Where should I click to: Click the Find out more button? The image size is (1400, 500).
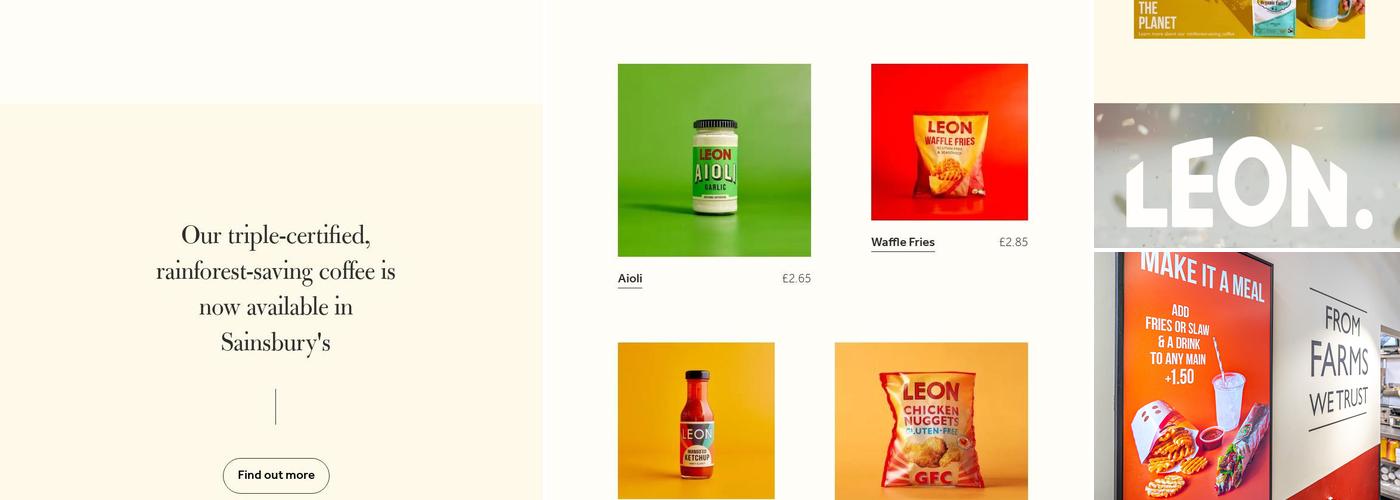[276, 476]
